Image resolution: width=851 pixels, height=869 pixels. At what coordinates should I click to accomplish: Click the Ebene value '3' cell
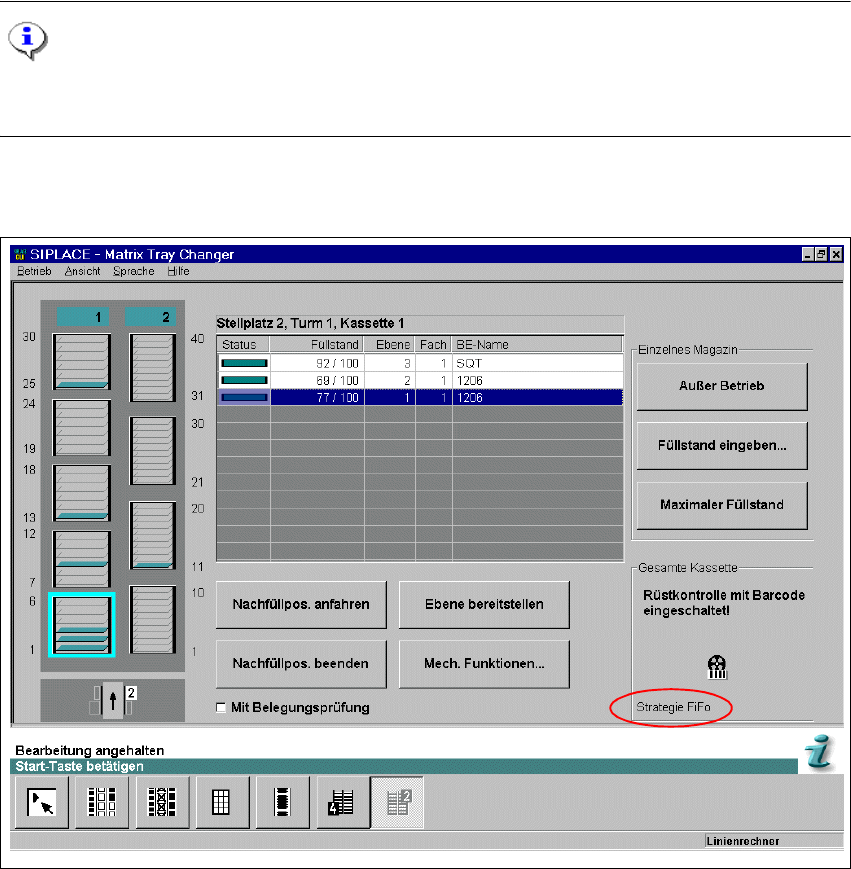[x=390, y=364]
